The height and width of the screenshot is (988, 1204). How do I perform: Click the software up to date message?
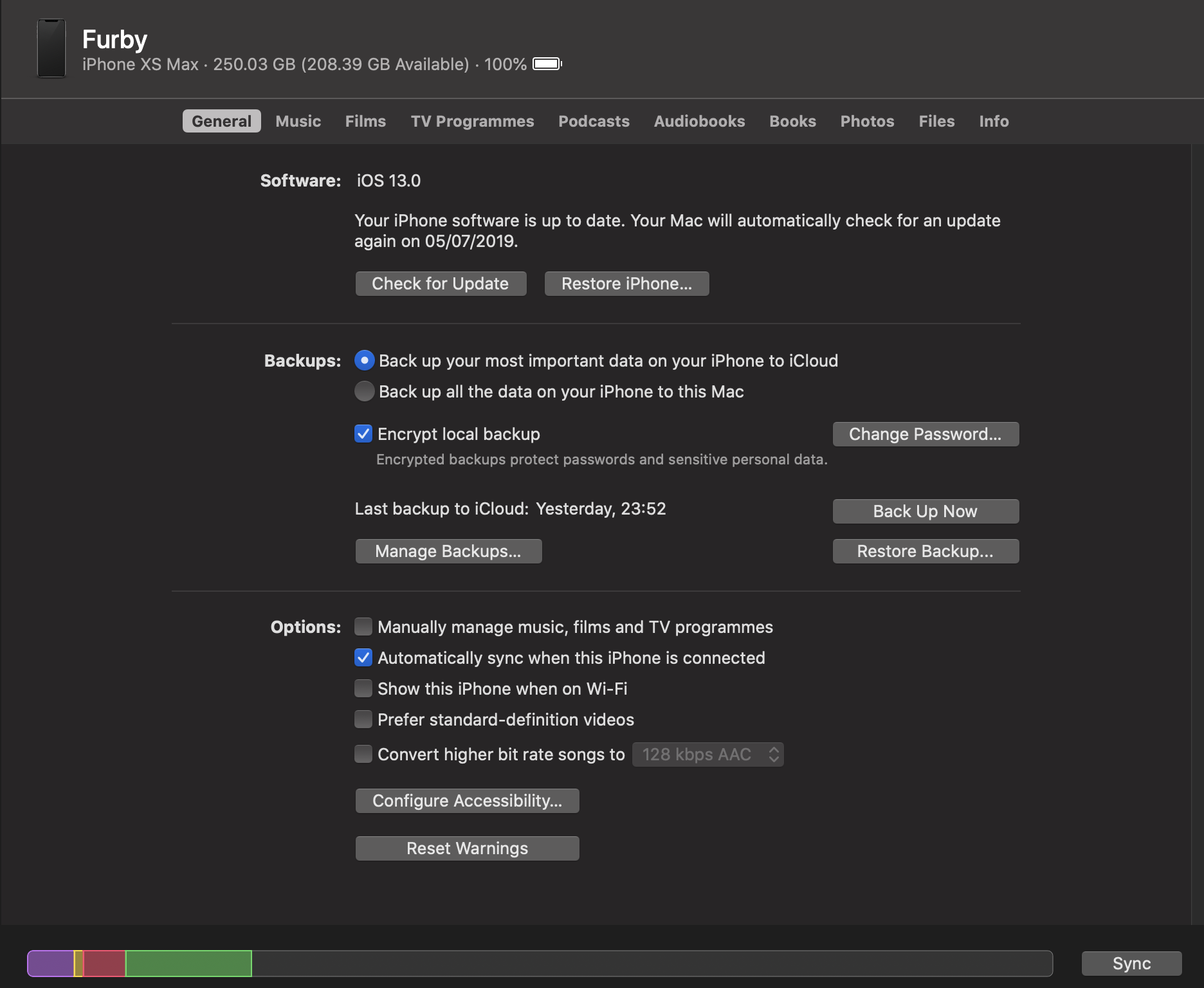tap(677, 231)
